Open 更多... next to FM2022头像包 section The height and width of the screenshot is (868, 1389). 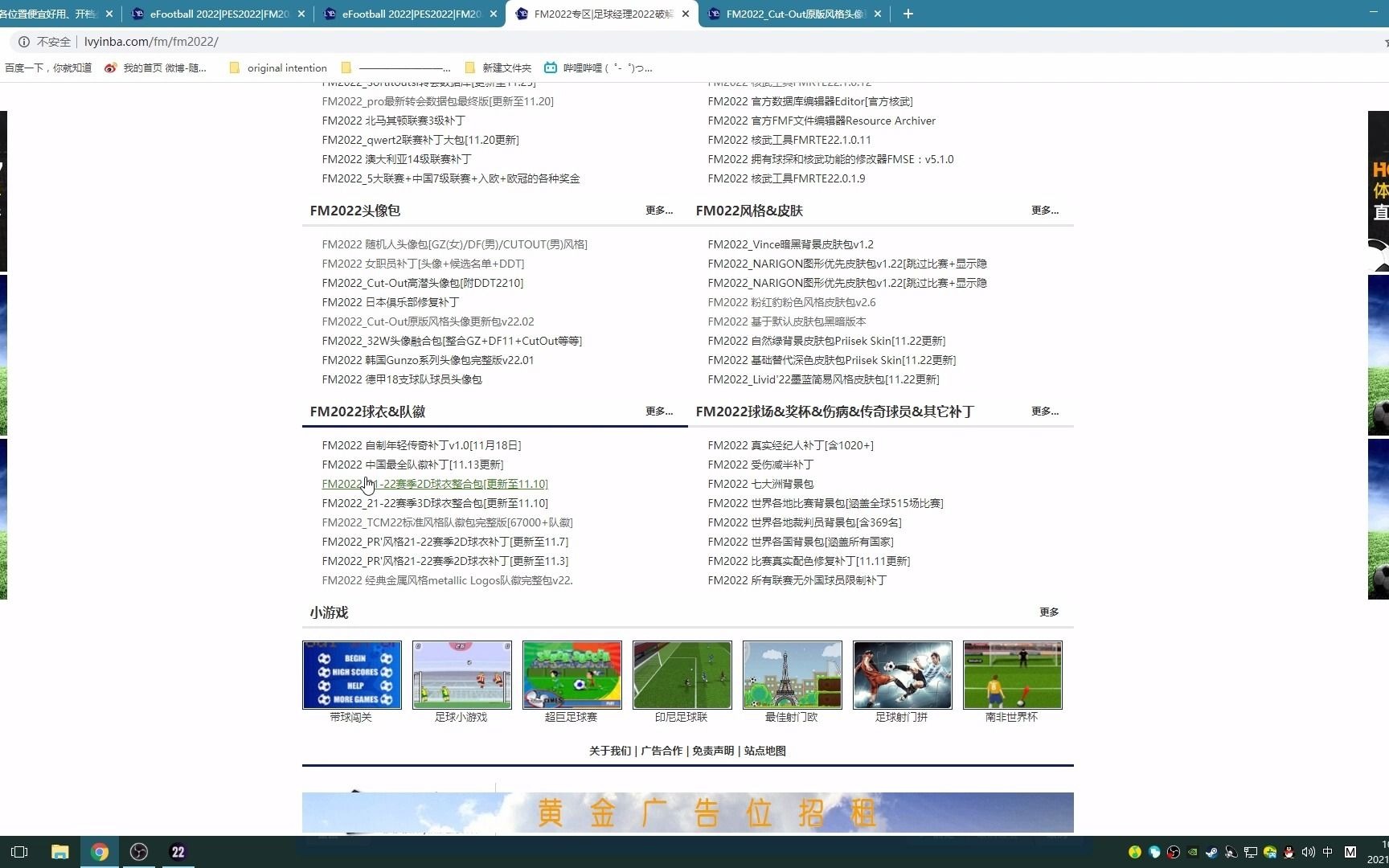point(658,211)
